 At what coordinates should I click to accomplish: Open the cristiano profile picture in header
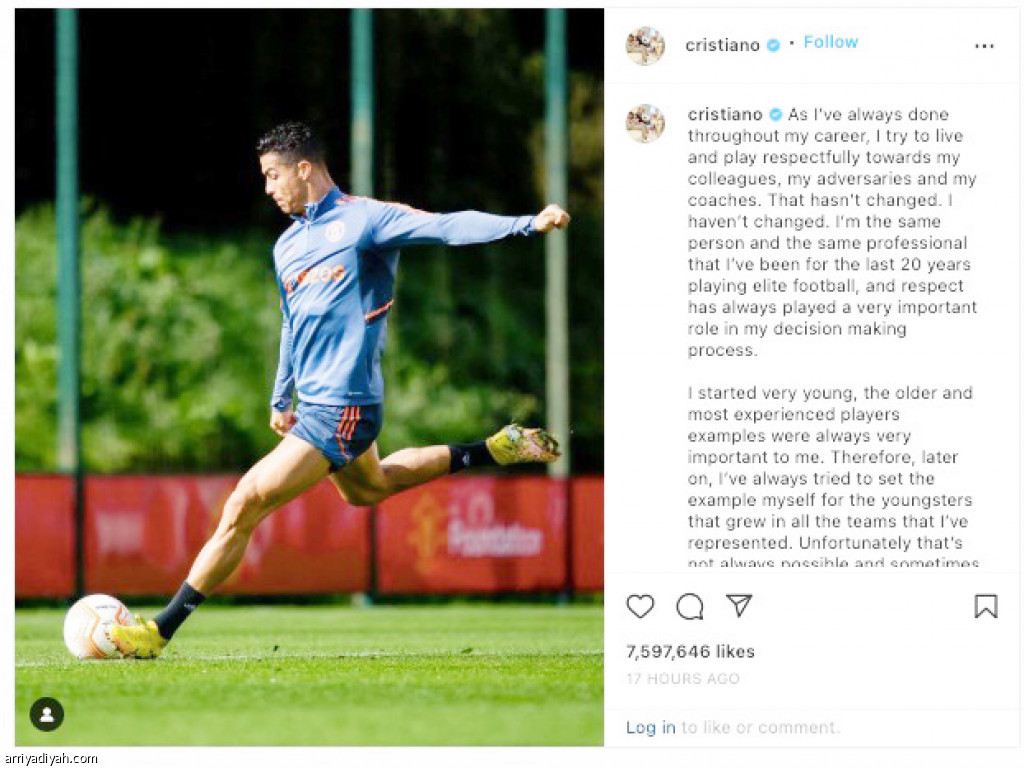[645, 46]
